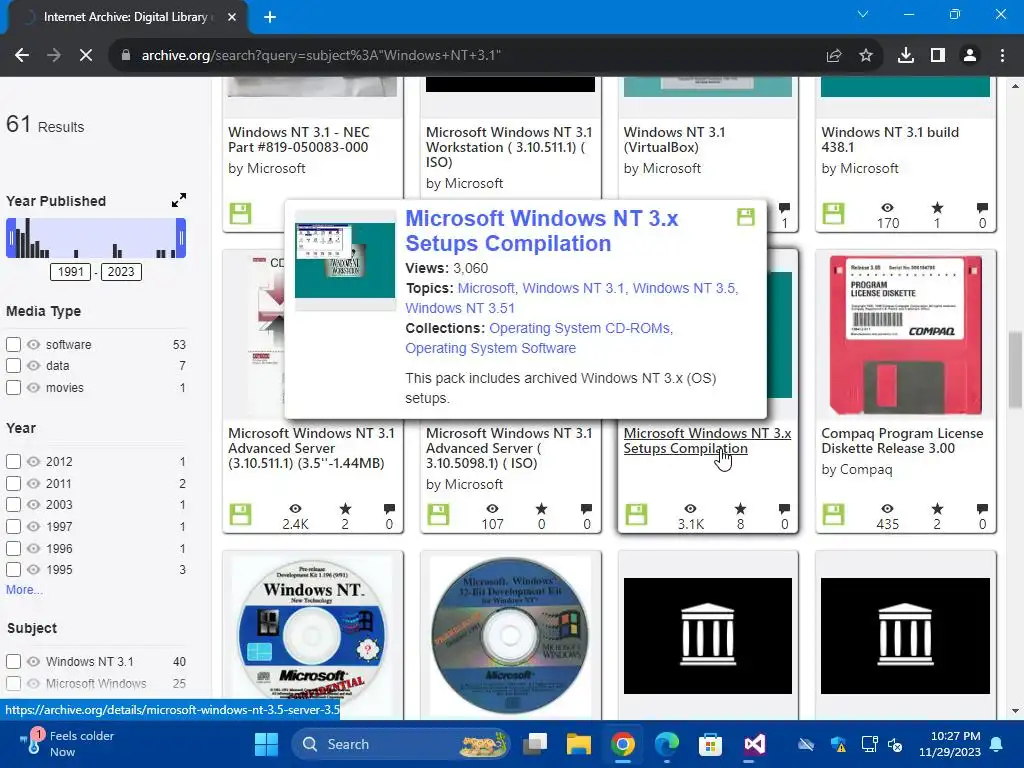Click the page vertical scrollbar thumb
Viewport: 1024px width, 768px height.
(x=1015, y=371)
